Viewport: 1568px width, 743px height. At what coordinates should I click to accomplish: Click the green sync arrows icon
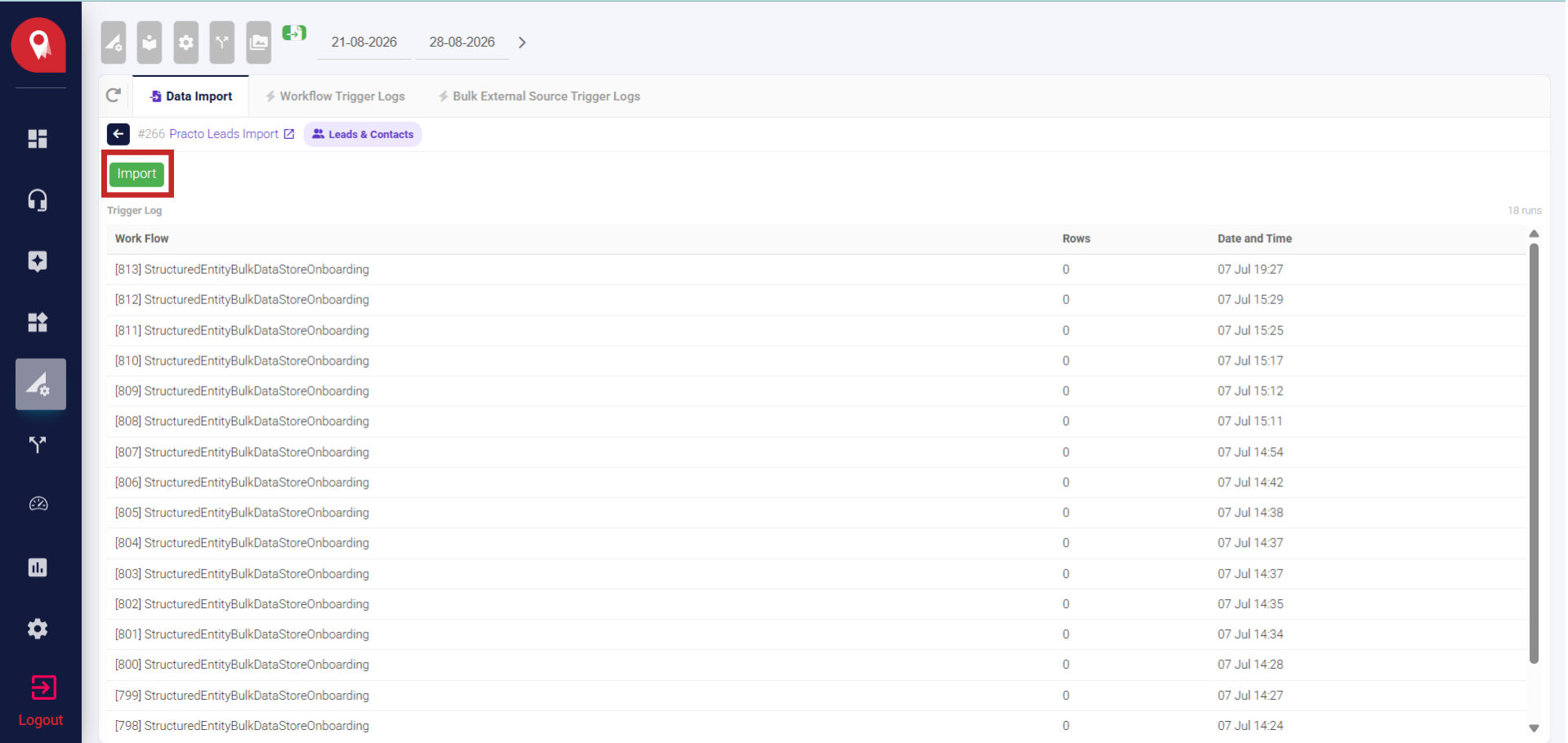294,33
